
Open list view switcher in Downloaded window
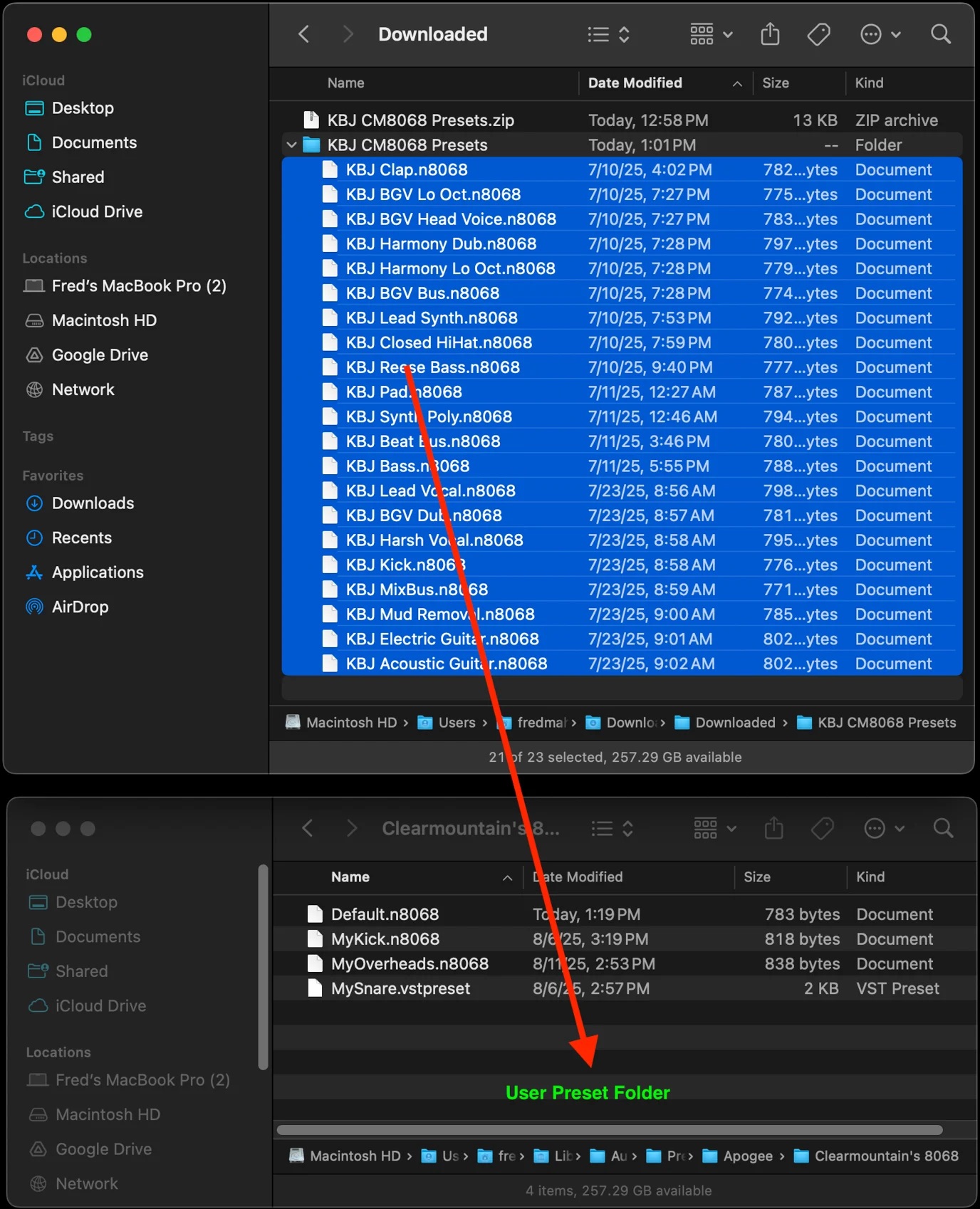tap(609, 34)
